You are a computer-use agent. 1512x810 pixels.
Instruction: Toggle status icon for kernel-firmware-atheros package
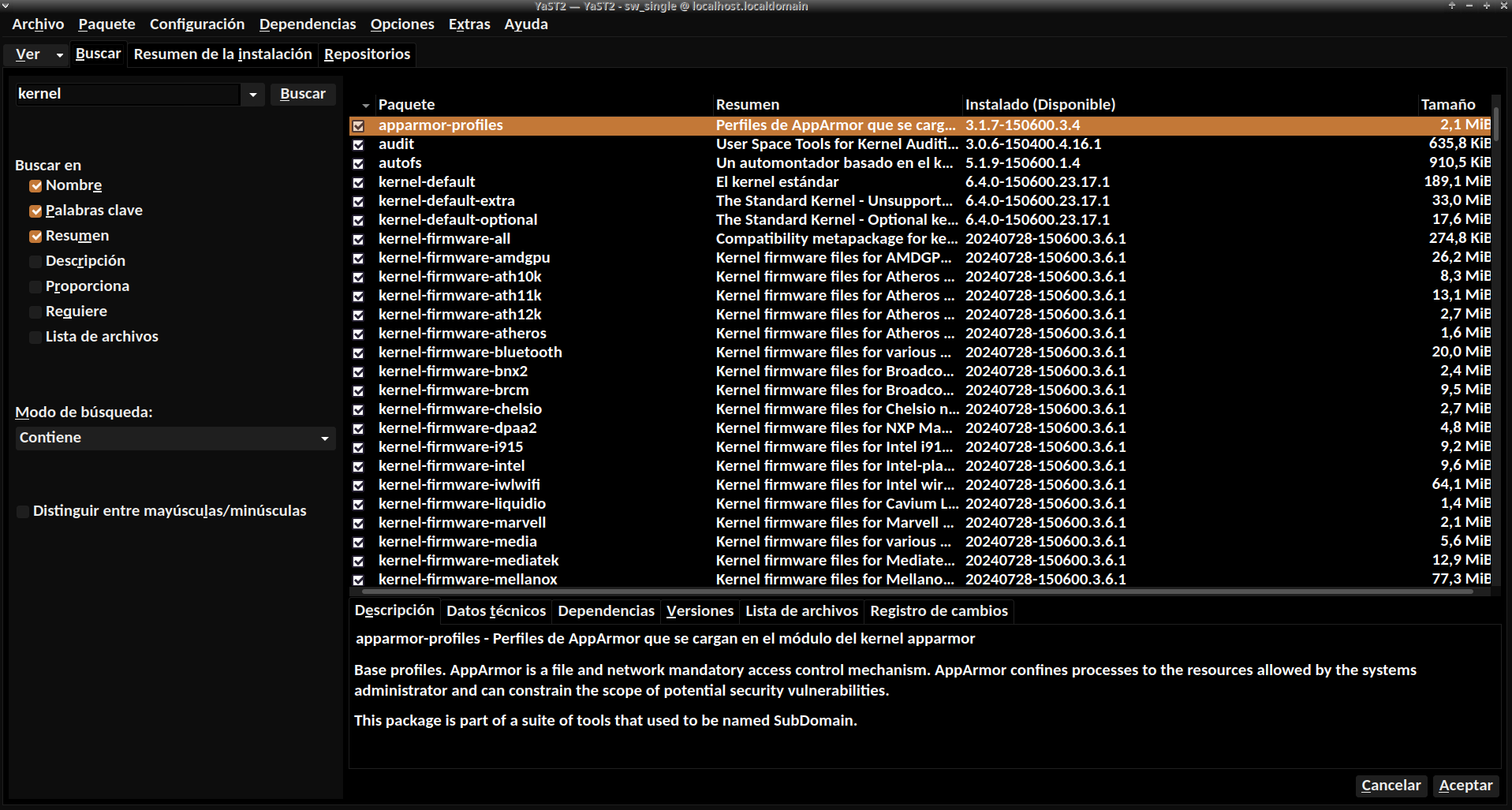coord(358,334)
